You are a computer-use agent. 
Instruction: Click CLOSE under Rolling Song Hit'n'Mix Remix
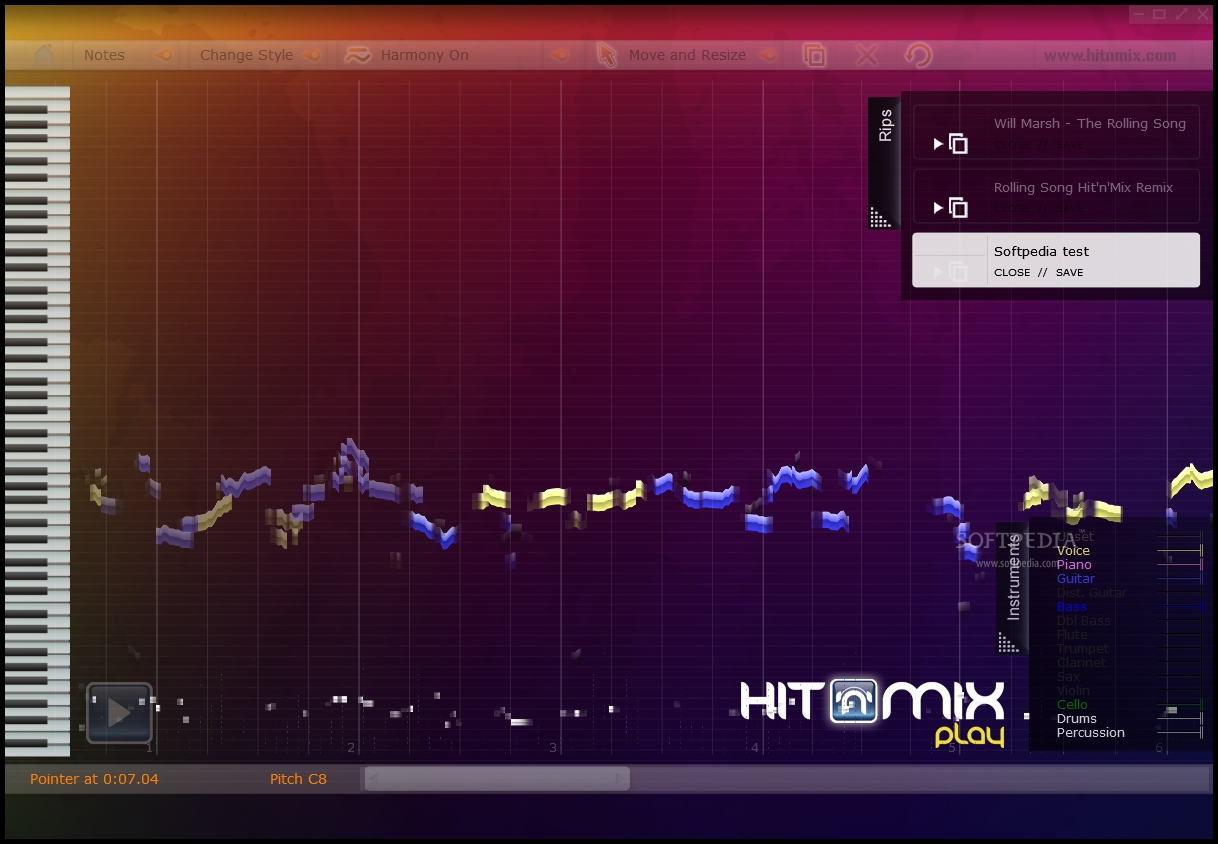[x=1012, y=208]
